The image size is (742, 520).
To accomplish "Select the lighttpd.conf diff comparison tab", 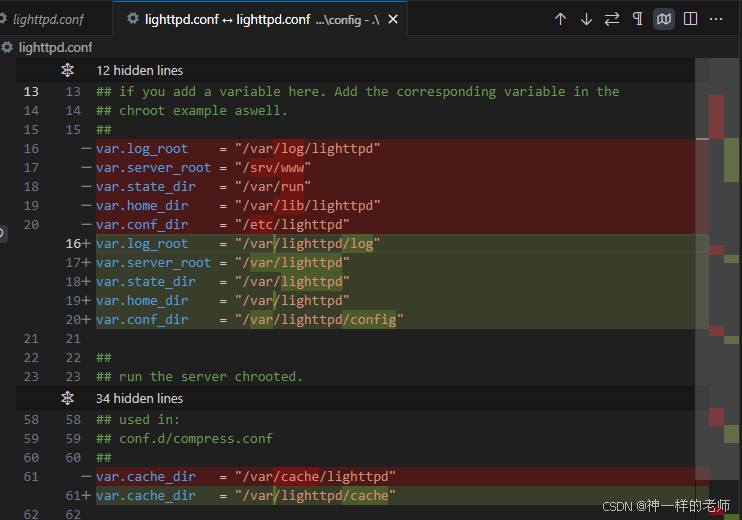I will [x=260, y=19].
